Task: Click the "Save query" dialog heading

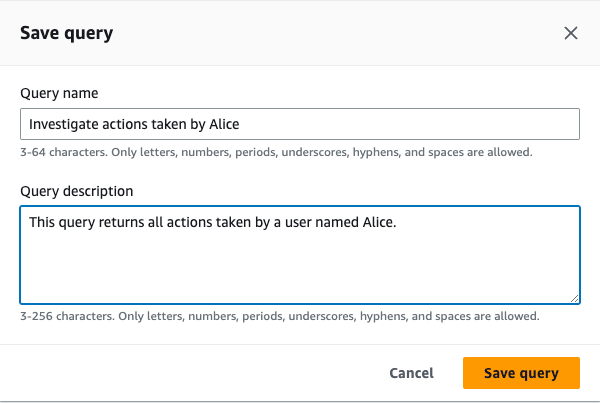Action: (x=66, y=33)
